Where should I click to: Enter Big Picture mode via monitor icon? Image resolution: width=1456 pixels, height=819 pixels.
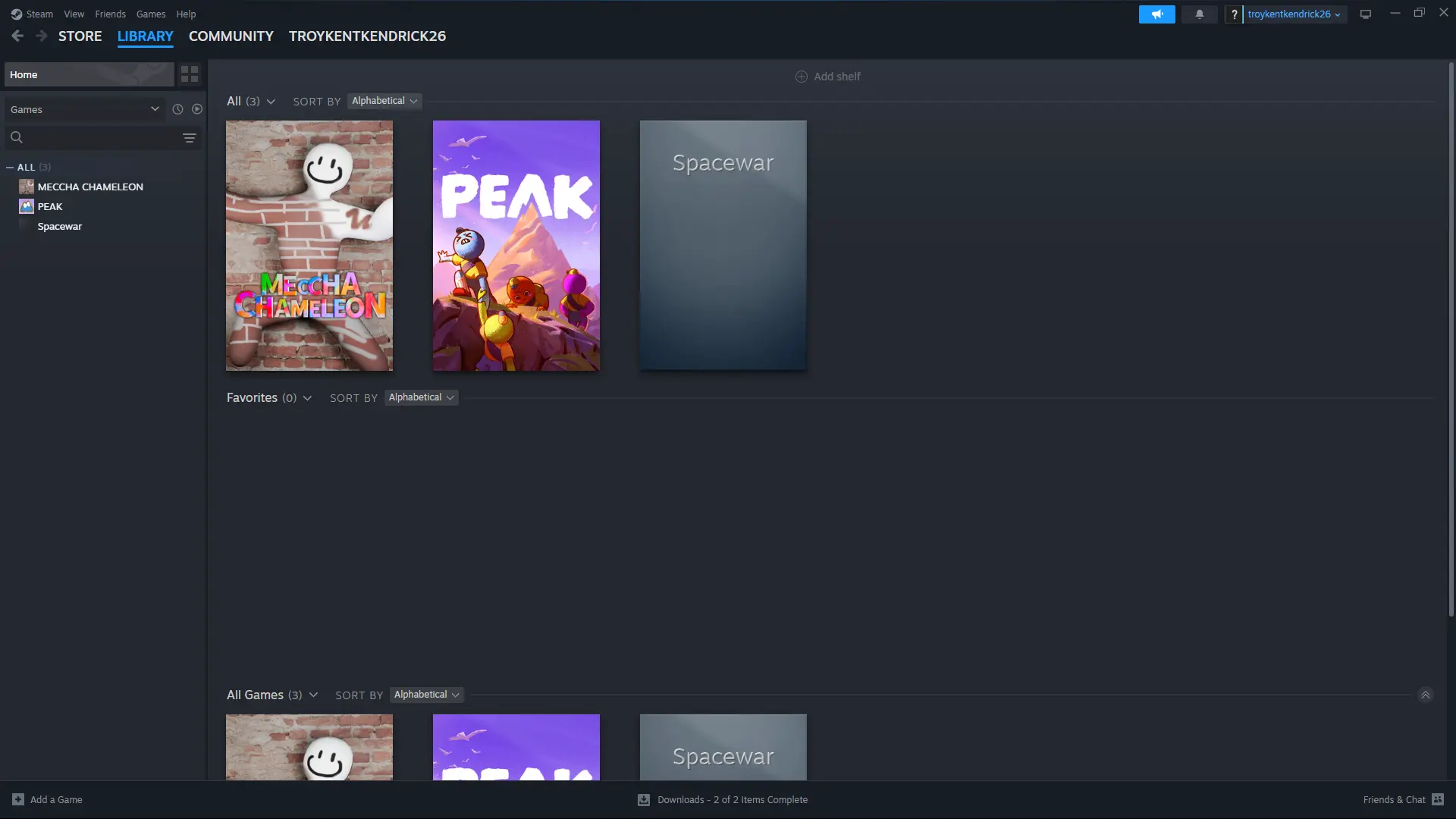pos(1366,14)
